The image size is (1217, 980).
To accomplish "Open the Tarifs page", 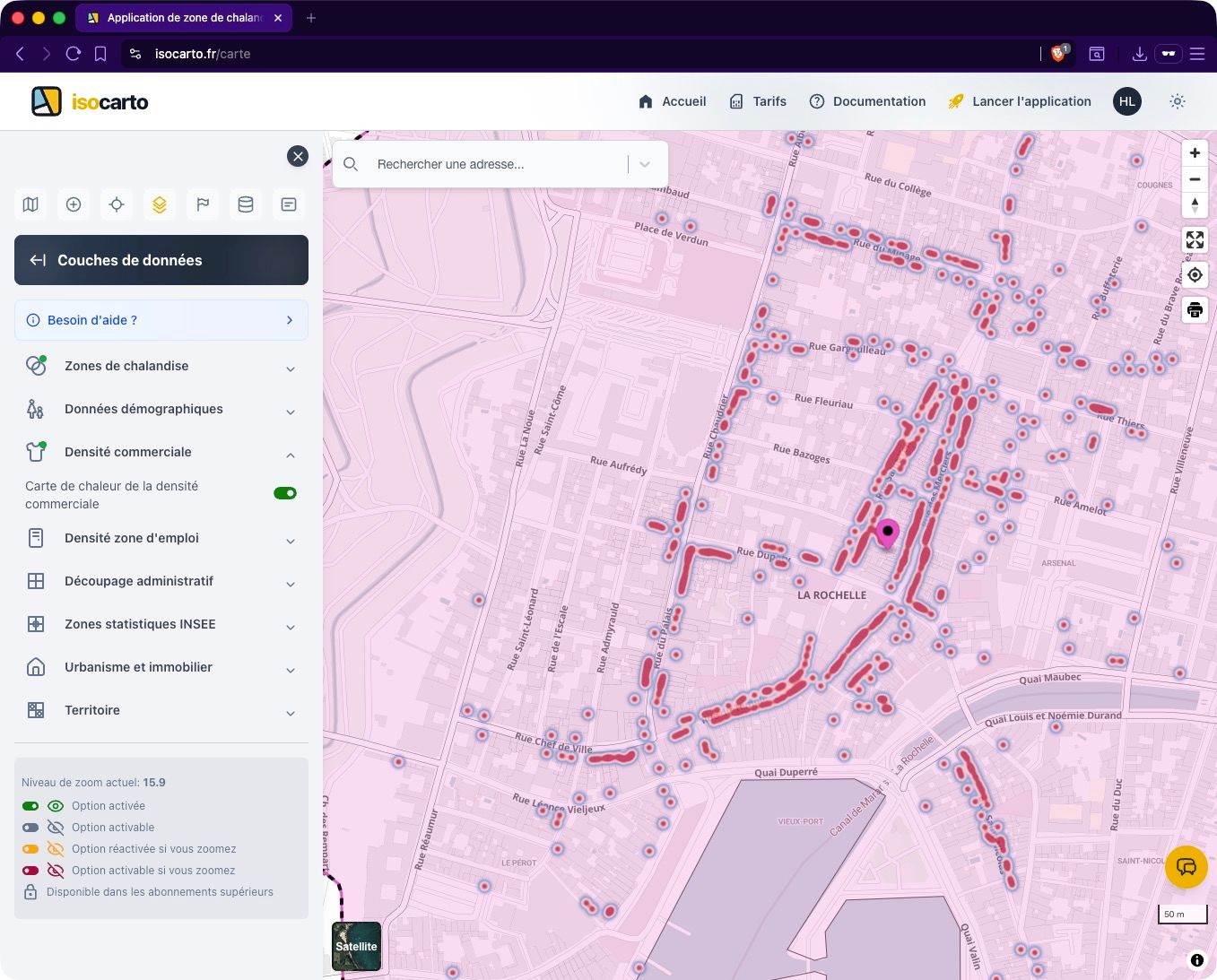I will (x=758, y=101).
